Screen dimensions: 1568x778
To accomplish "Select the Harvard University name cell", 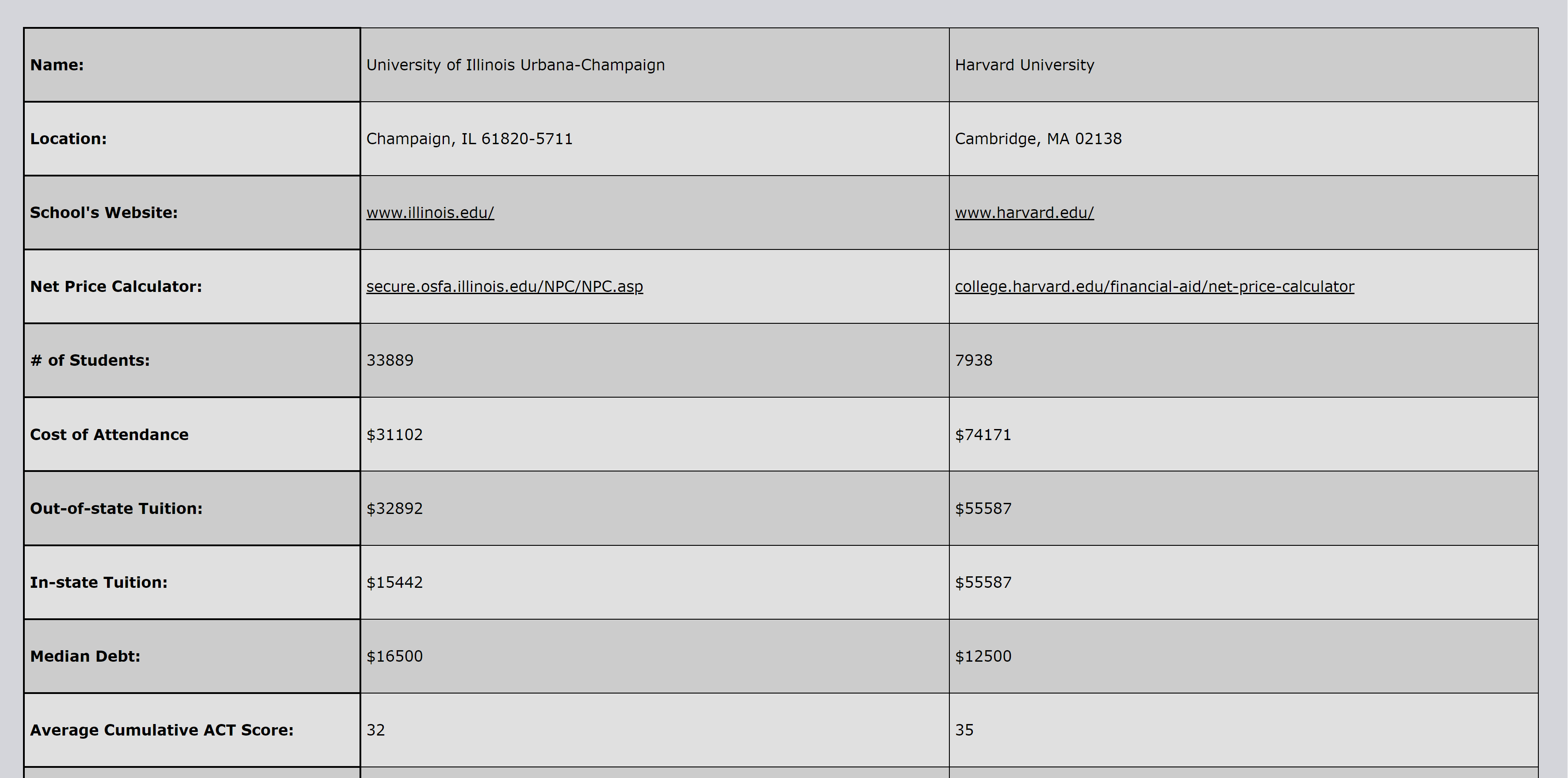I will (1024, 65).
